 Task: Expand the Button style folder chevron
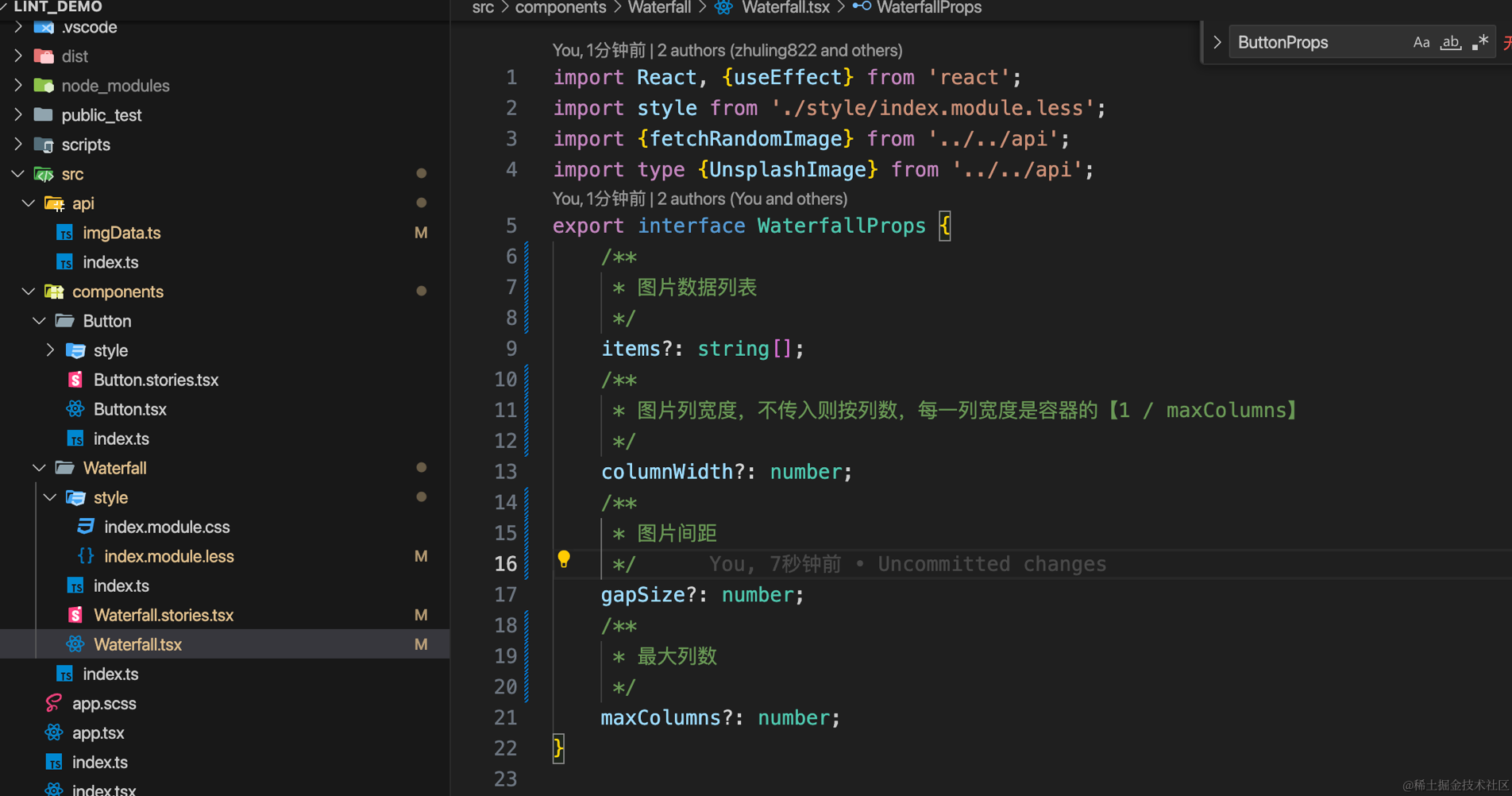click(x=50, y=350)
